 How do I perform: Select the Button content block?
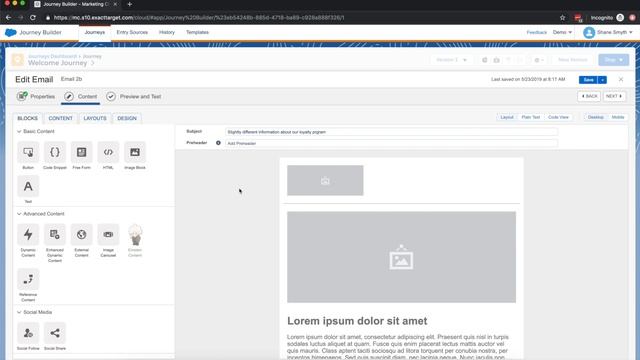click(28, 152)
